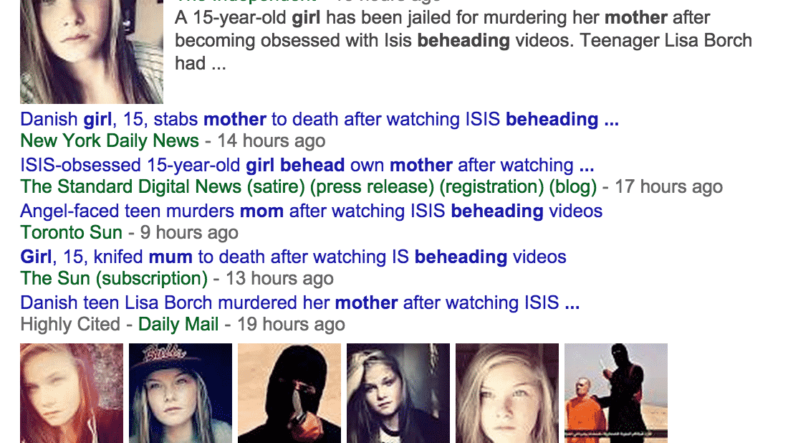Click The Standard Digital News source

(309, 187)
